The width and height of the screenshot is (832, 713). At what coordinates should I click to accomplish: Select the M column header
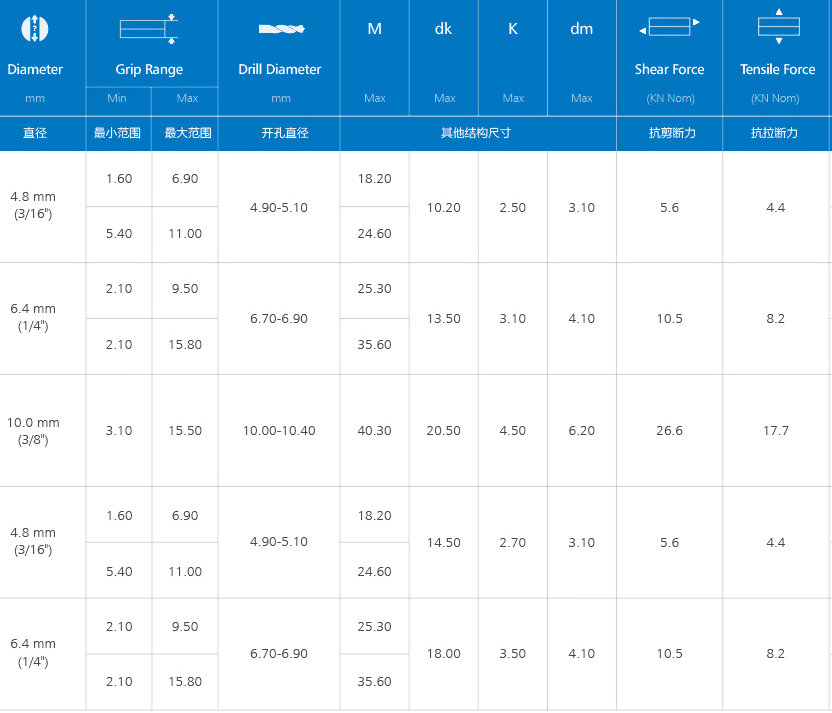374,29
